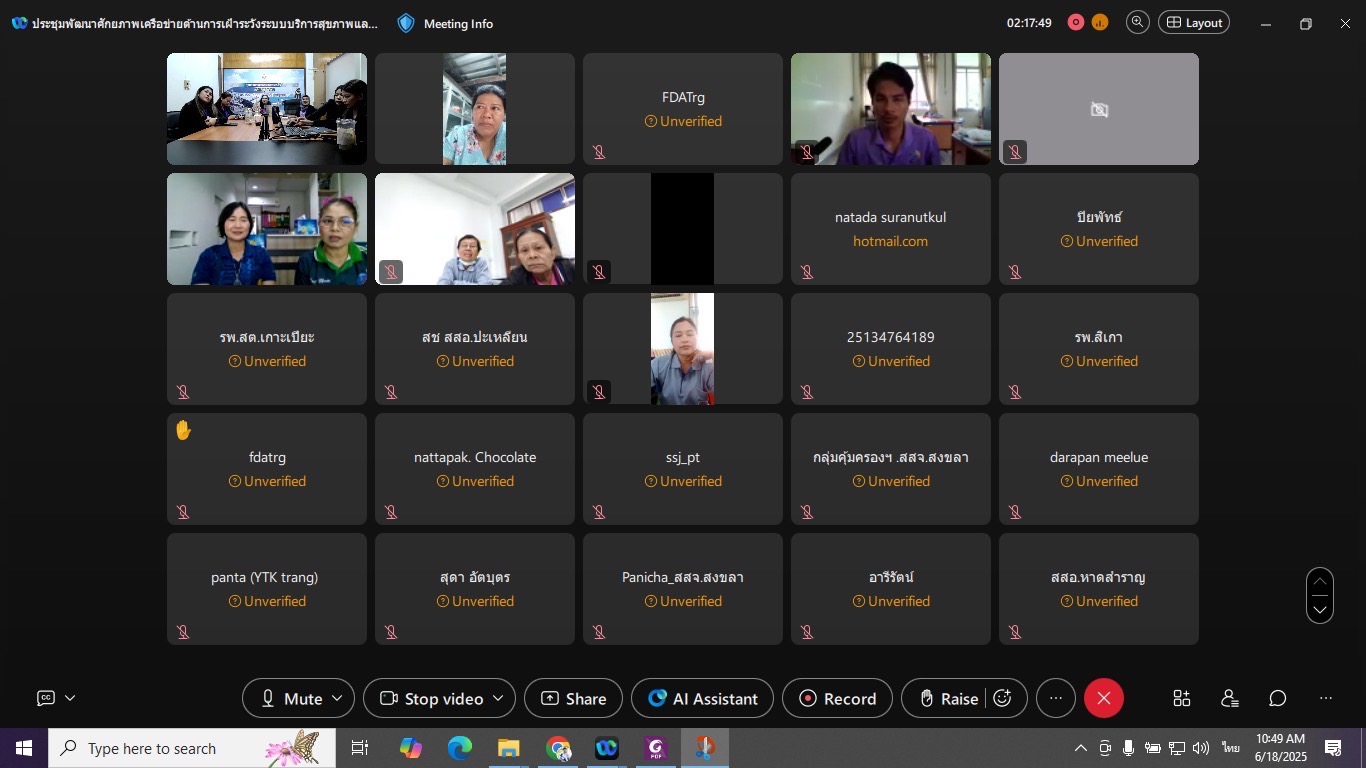This screenshot has width=1366, height=768.
Task: Click the red leave meeting button
Action: coord(1103,698)
